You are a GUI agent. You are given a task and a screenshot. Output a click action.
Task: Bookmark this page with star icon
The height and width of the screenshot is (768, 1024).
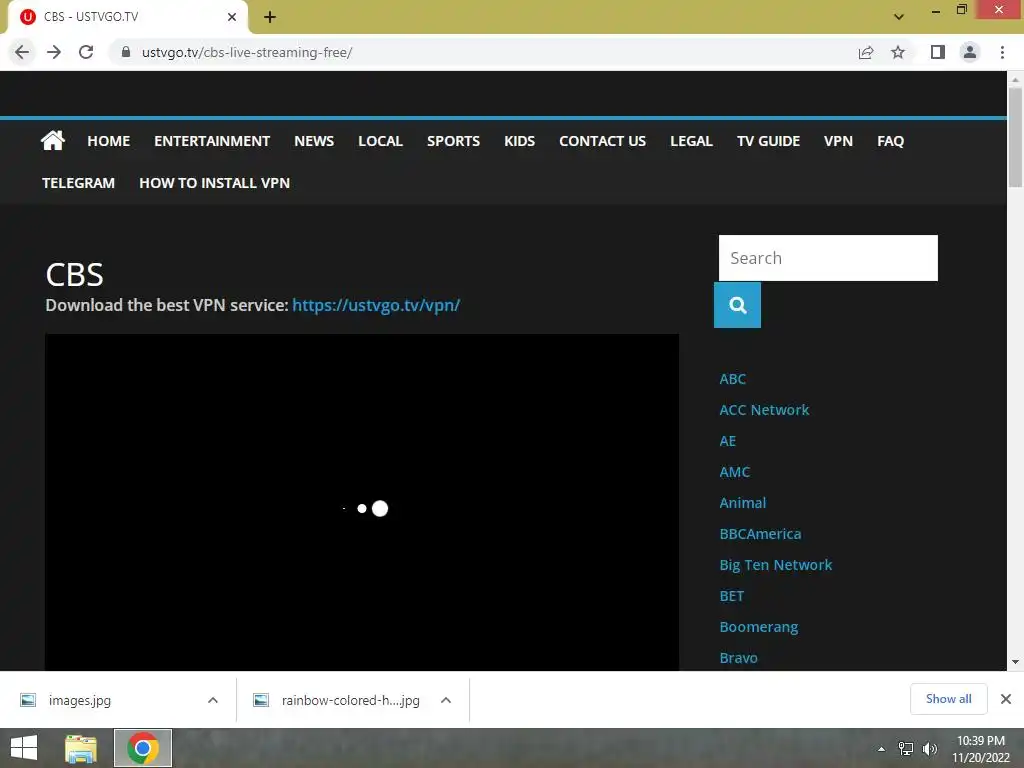898,52
